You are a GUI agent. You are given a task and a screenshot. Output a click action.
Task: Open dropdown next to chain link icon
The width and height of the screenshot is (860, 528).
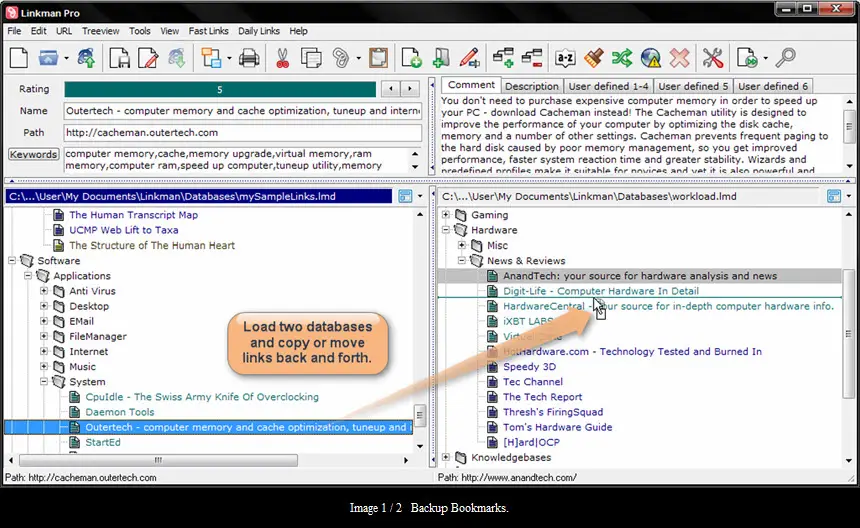click(x=358, y=58)
